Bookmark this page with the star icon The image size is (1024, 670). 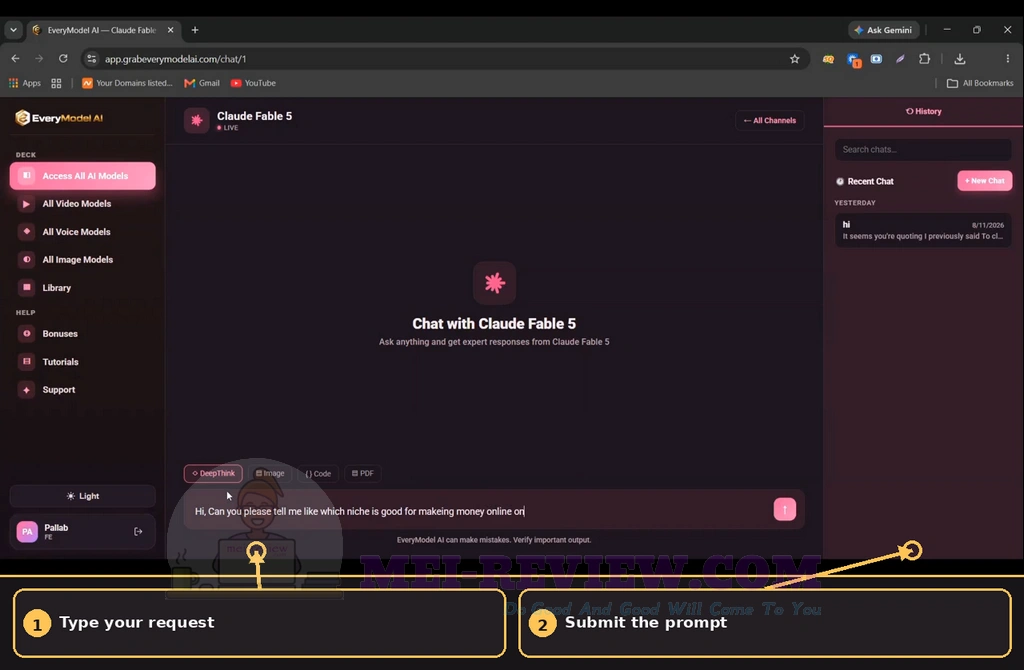tap(794, 59)
